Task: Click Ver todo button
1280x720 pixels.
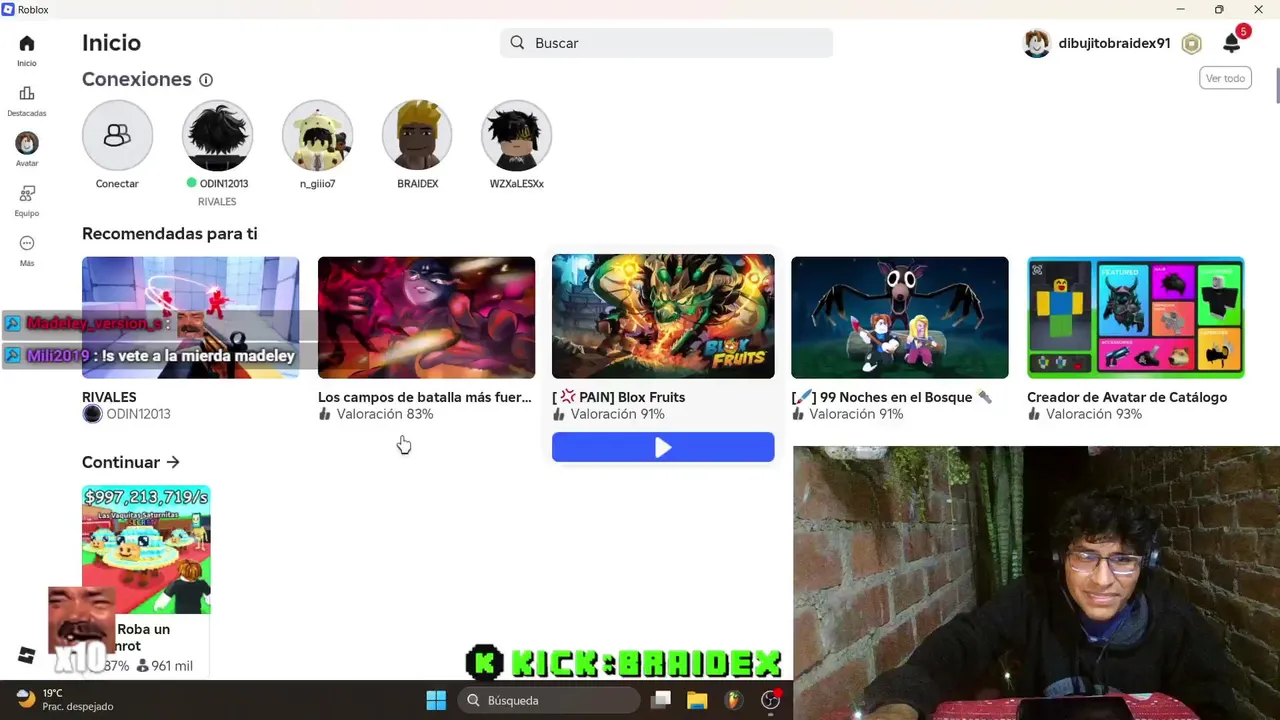Action: (x=1225, y=78)
